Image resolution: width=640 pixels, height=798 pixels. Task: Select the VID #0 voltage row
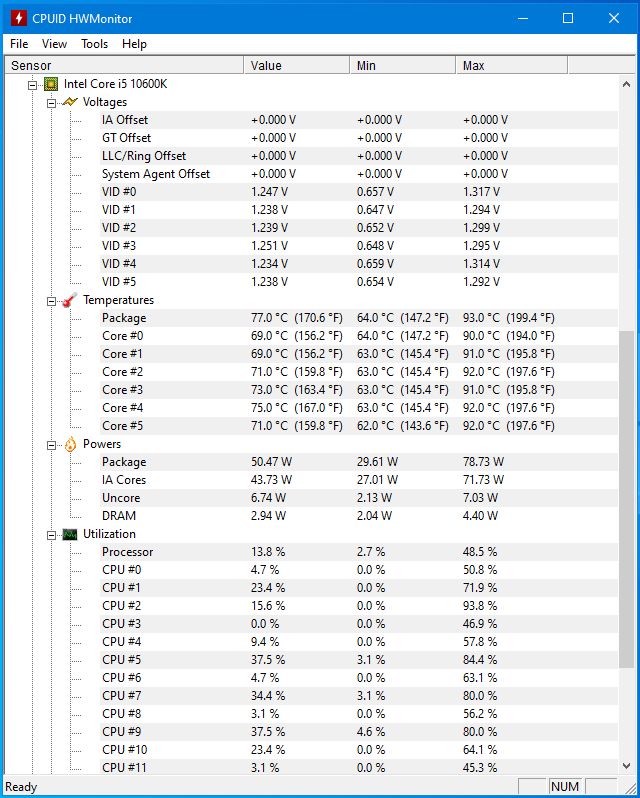(x=359, y=192)
